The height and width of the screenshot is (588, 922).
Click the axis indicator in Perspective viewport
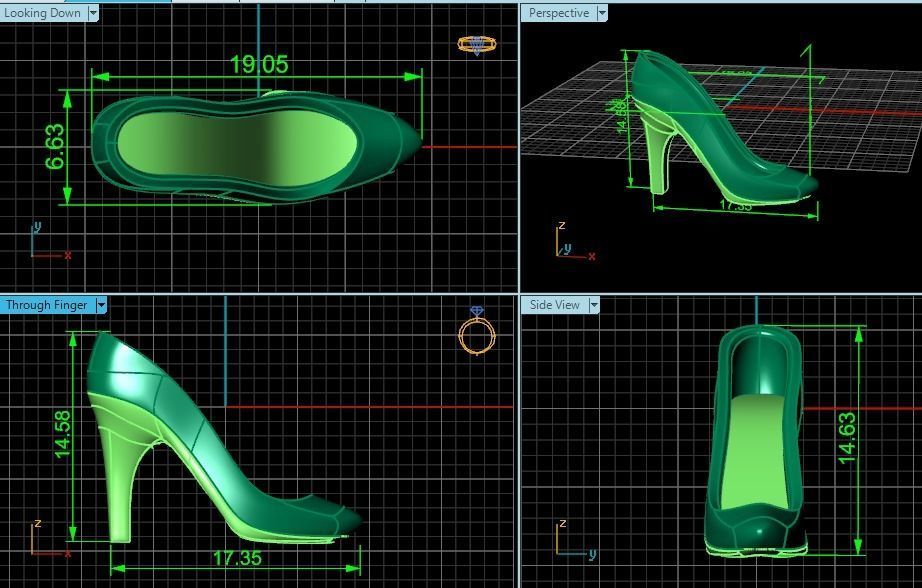(575, 241)
